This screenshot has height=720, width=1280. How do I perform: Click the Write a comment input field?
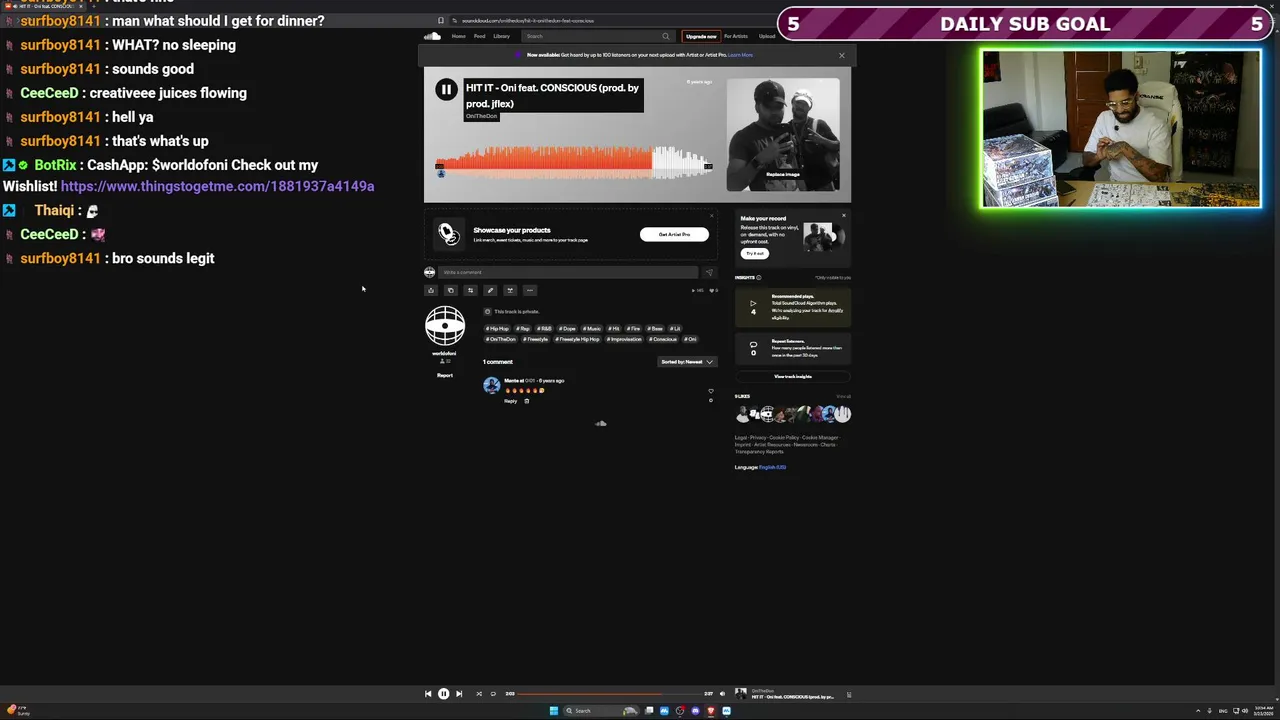pyautogui.click(x=568, y=272)
